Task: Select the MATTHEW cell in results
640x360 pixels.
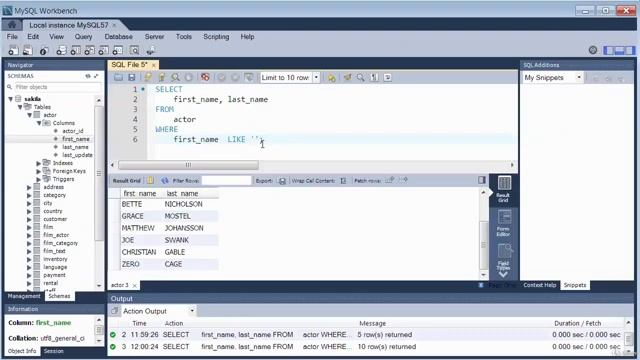Action: 138,228
